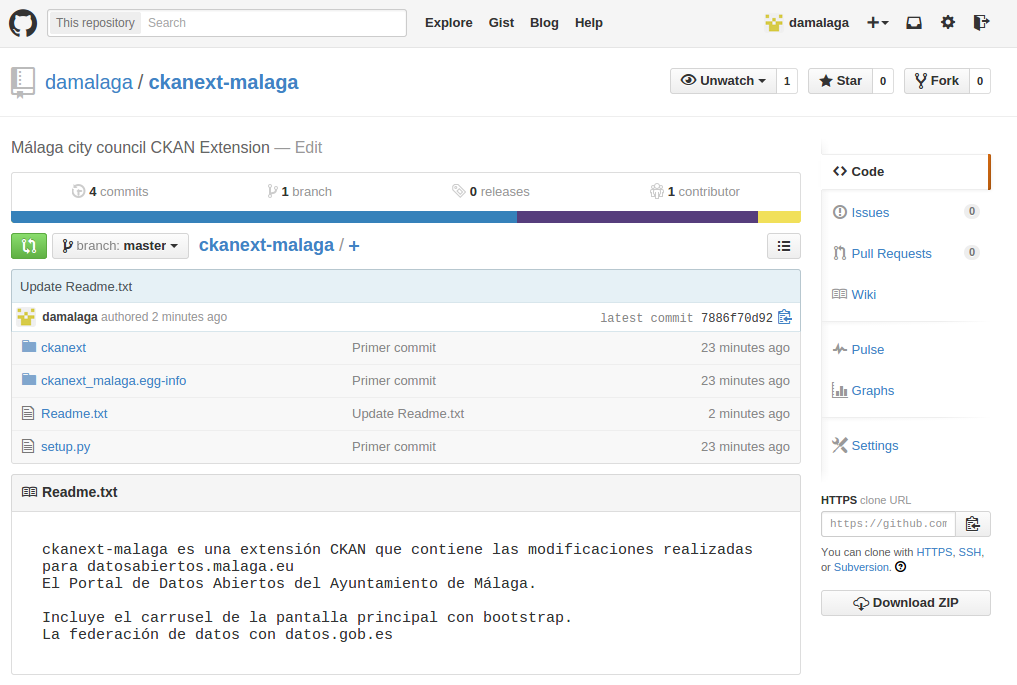Focus the repository search field
1017x685 pixels.
coord(272,23)
